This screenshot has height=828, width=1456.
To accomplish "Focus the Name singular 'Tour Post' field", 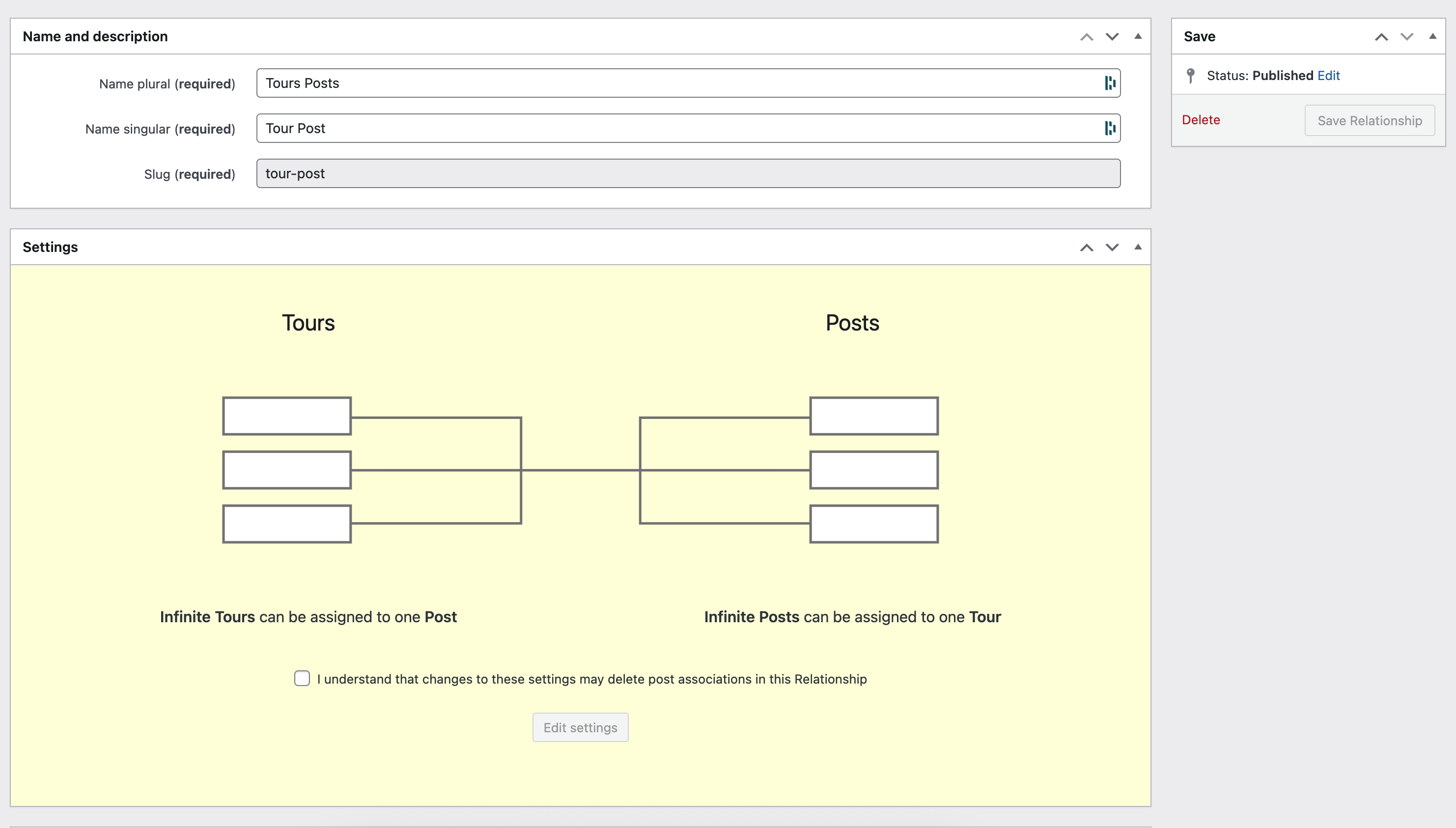I will pyautogui.click(x=677, y=128).
